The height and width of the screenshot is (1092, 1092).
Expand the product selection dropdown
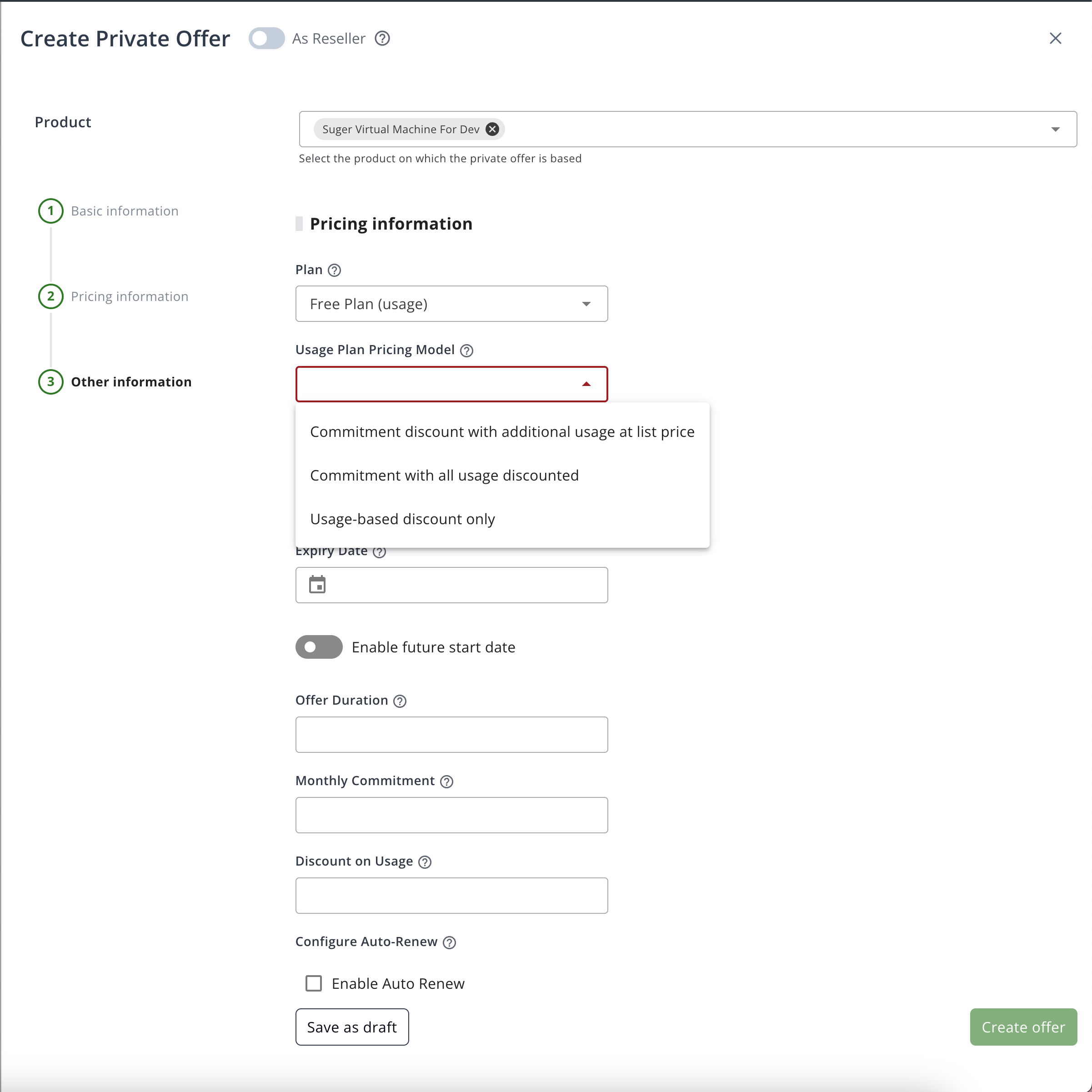click(1055, 129)
